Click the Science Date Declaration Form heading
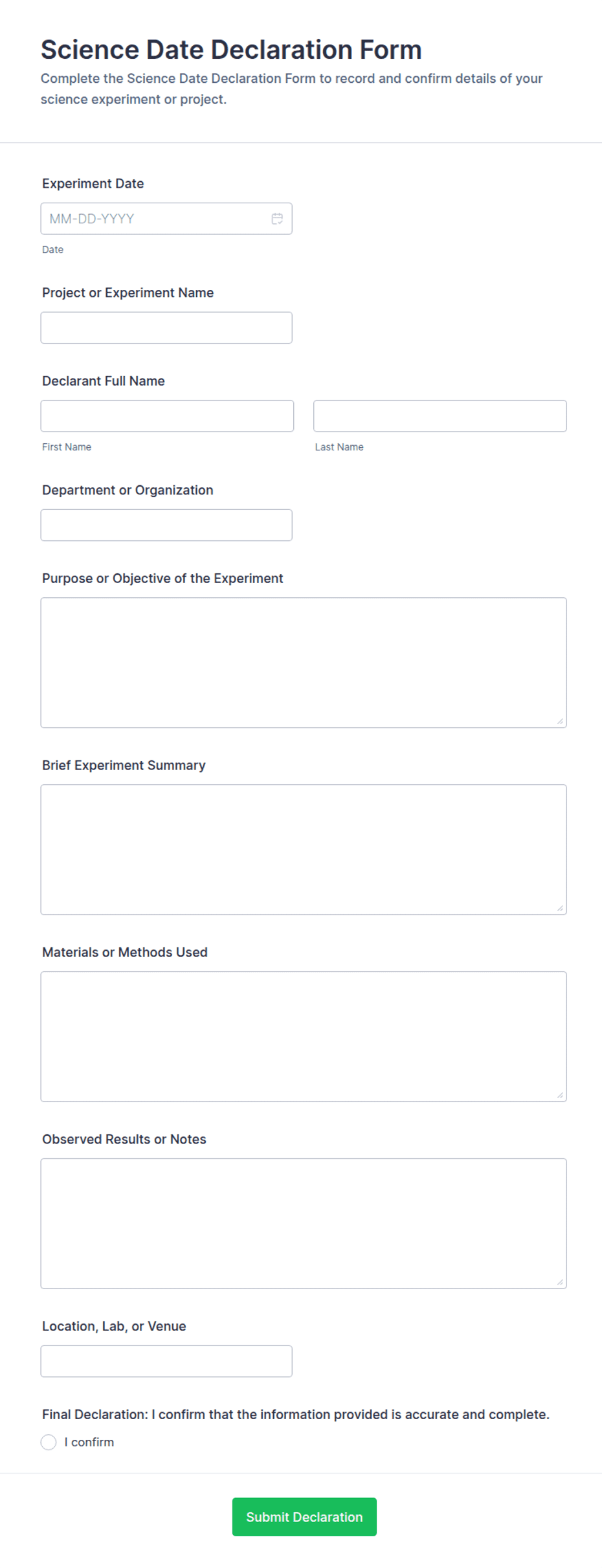This screenshot has width=602, height=1568. click(x=231, y=50)
